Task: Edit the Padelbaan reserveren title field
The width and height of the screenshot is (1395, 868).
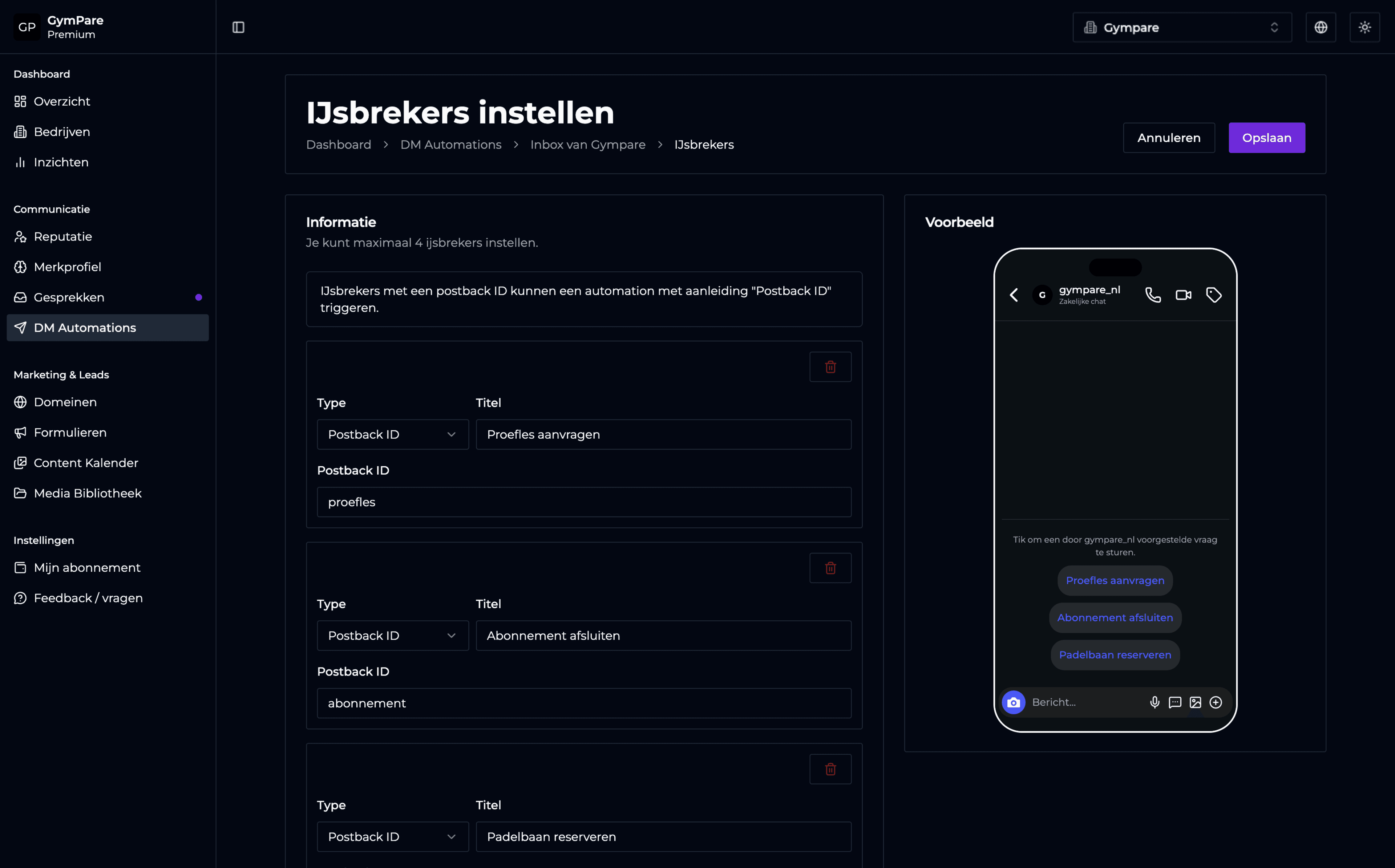Action: pos(663,836)
